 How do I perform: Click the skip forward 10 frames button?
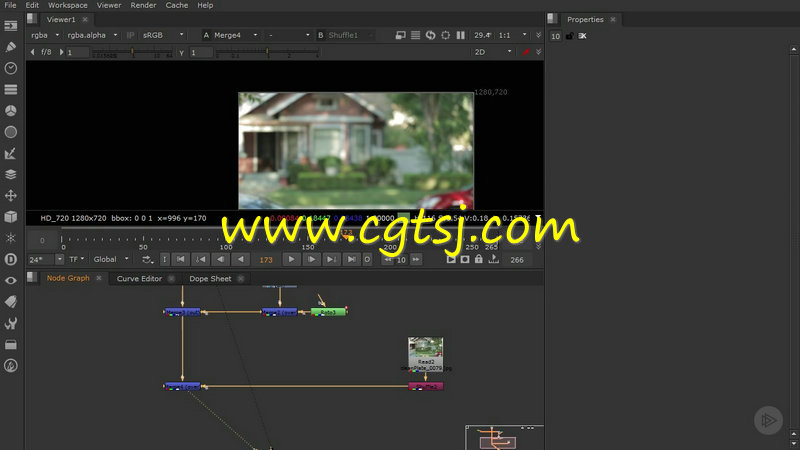pyautogui.click(x=416, y=260)
